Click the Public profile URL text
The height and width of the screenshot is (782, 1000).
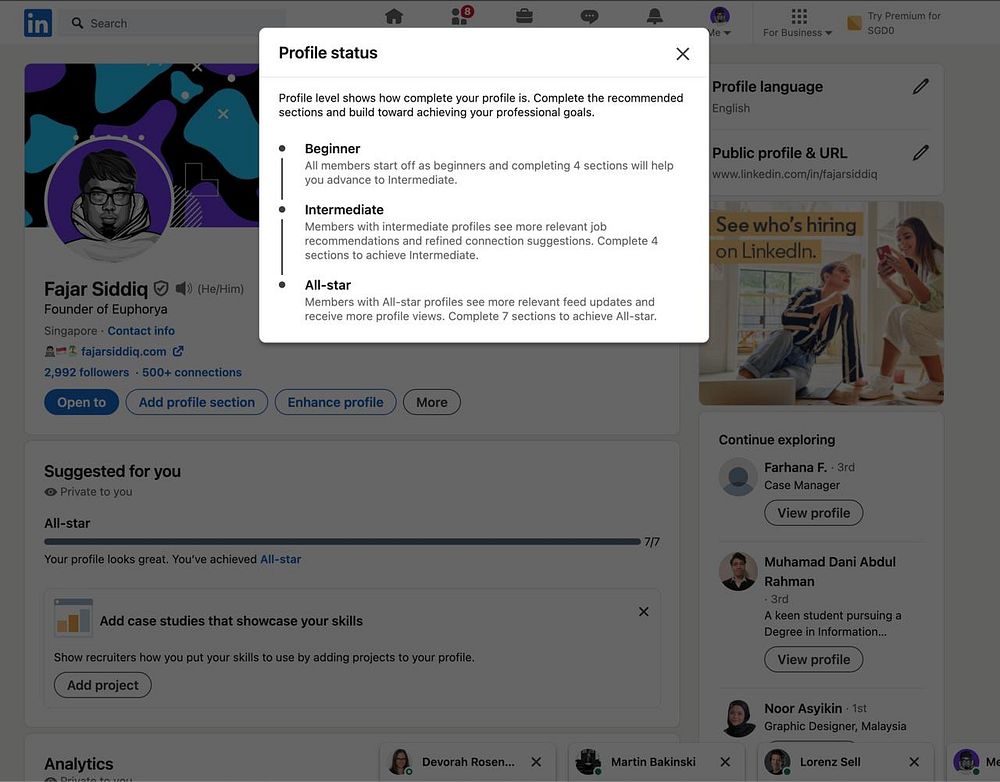click(x=795, y=174)
